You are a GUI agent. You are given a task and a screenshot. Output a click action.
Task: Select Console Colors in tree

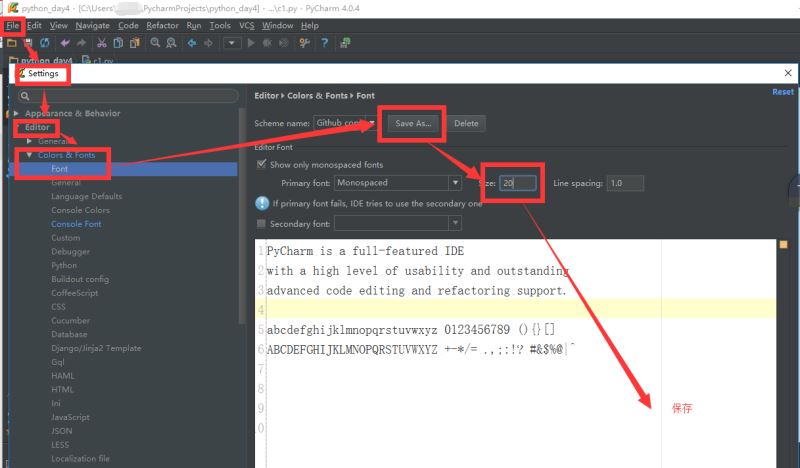[81, 210]
